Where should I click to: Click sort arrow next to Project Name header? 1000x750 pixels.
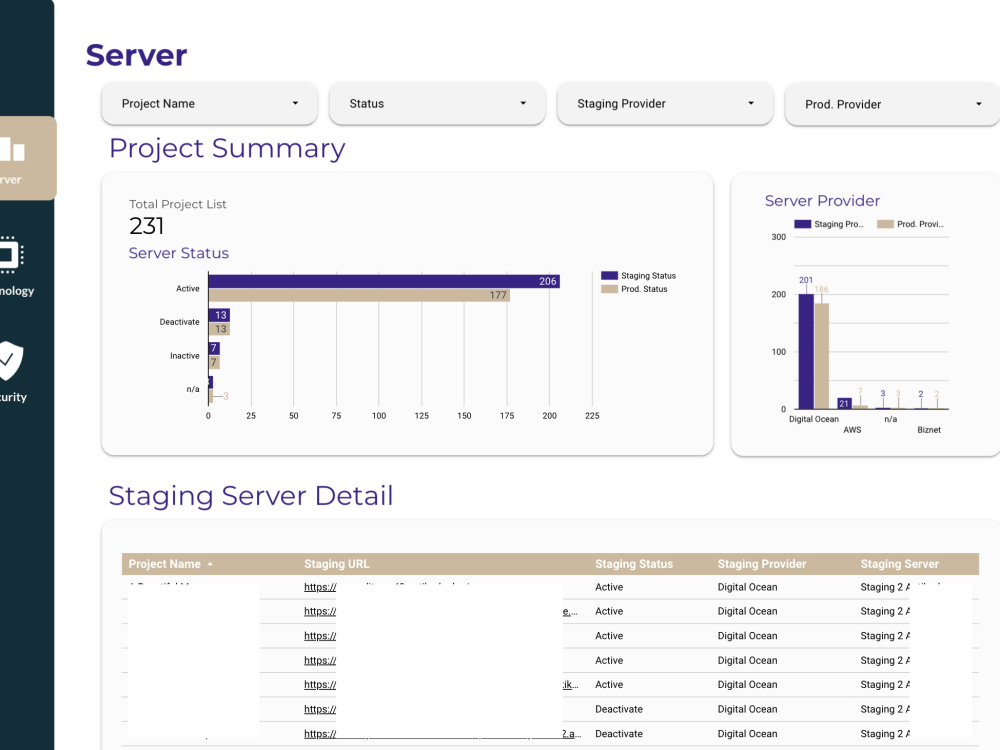point(210,564)
